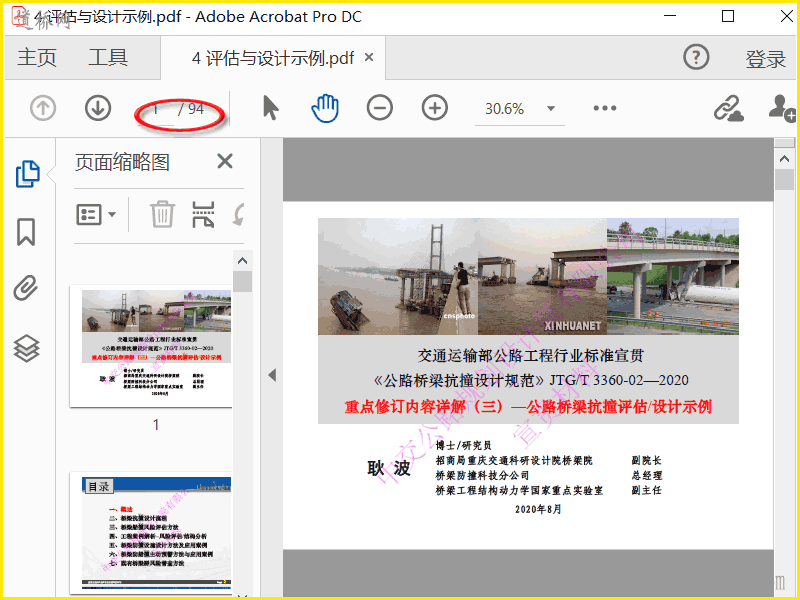Click the current page number field
The width and height of the screenshot is (800, 600).
point(157,109)
